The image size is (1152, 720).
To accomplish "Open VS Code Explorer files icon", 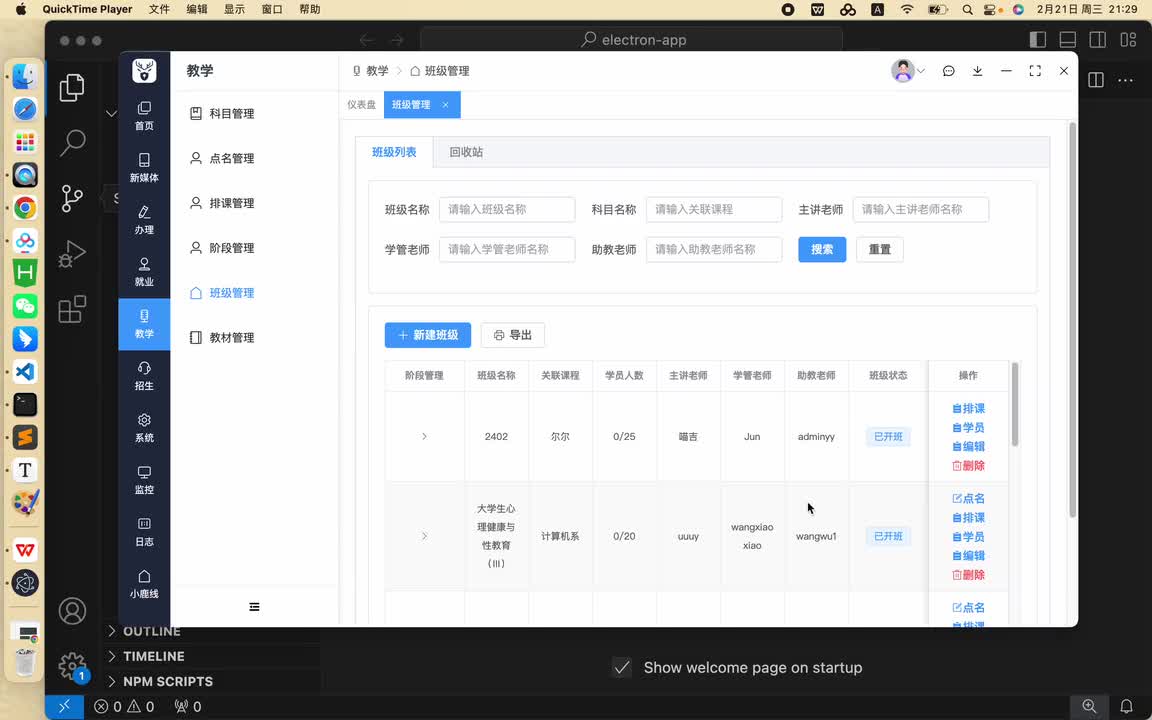I will coord(72,87).
